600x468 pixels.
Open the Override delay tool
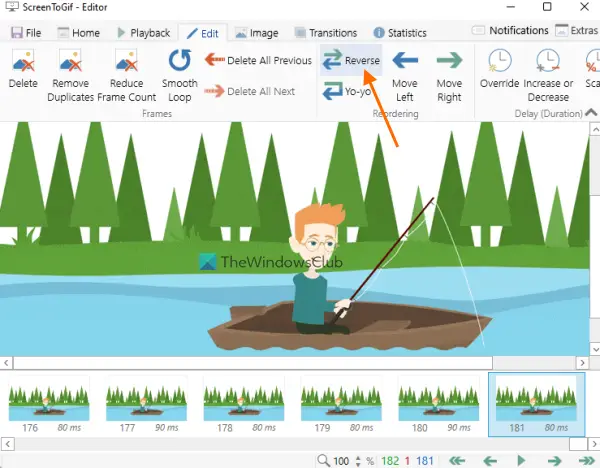[x=499, y=69]
